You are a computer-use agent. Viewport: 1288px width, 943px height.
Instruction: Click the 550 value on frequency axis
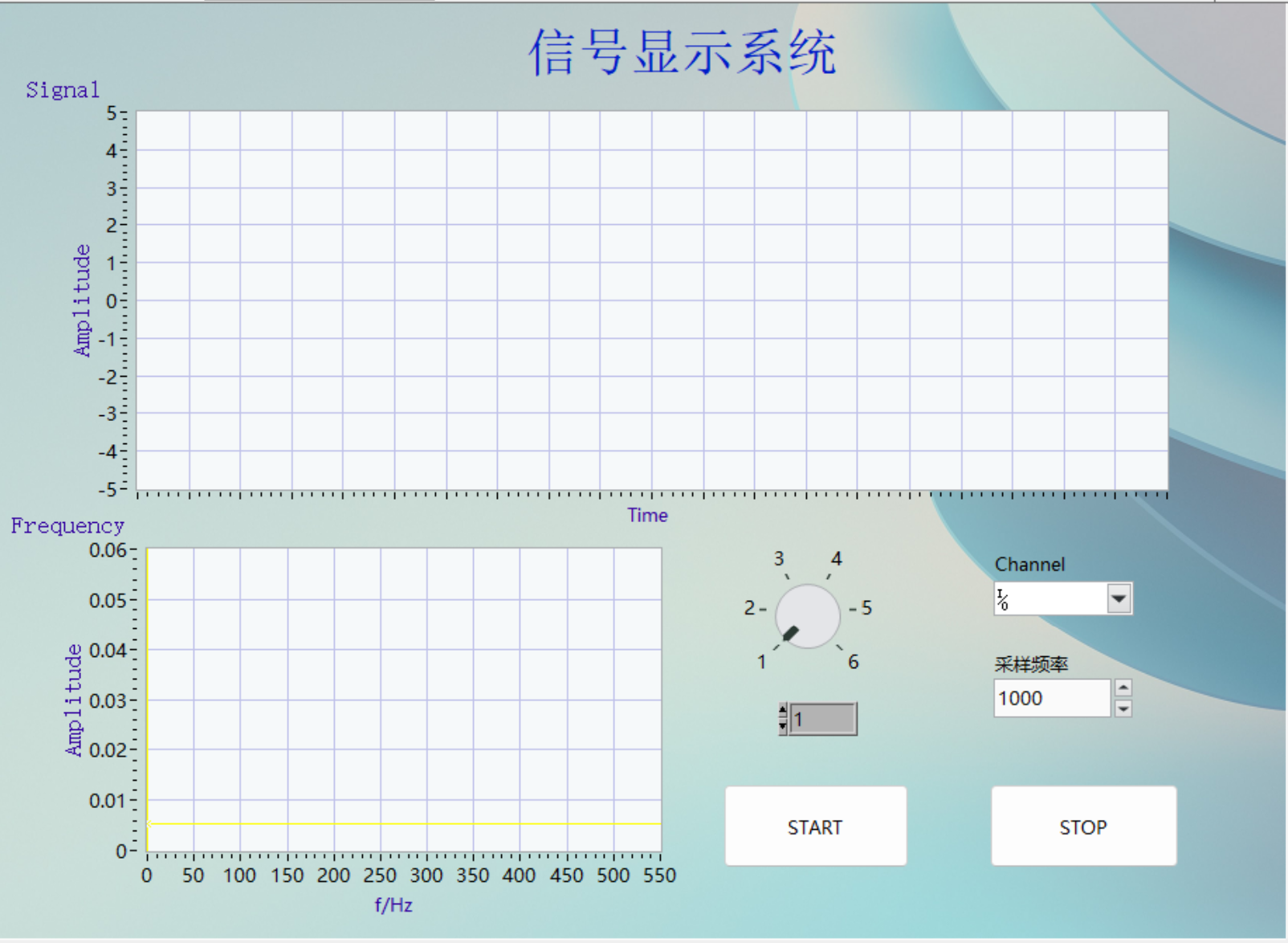click(x=659, y=876)
